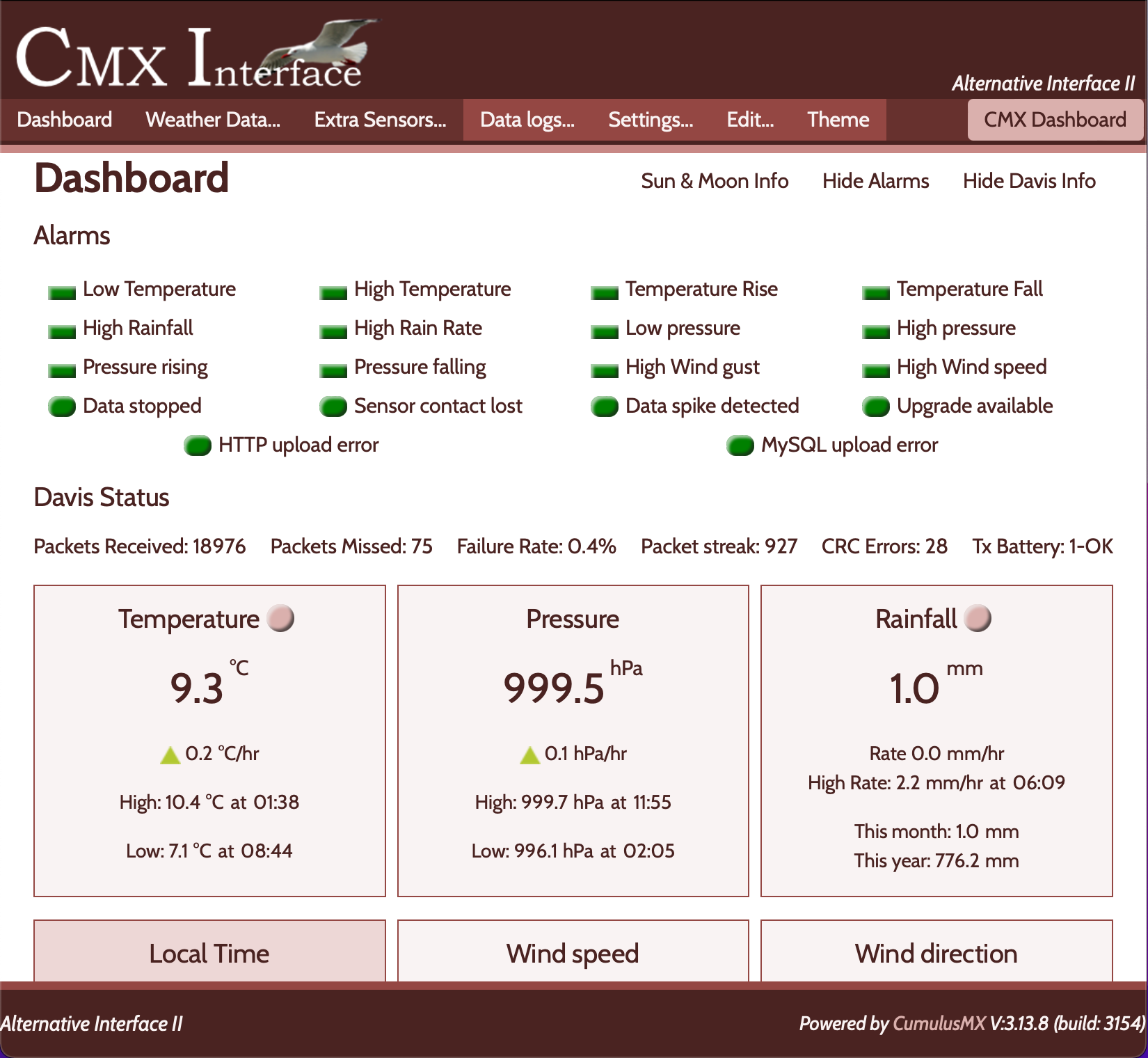Click the Rainfall panel round indicator
1148x1058 pixels.
coord(978,618)
